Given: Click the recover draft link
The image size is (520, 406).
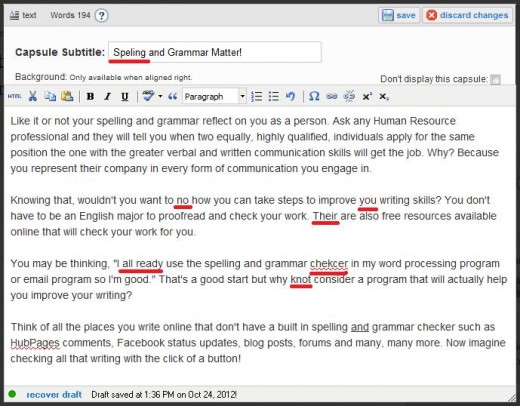Looking at the screenshot, I should tap(54, 395).
